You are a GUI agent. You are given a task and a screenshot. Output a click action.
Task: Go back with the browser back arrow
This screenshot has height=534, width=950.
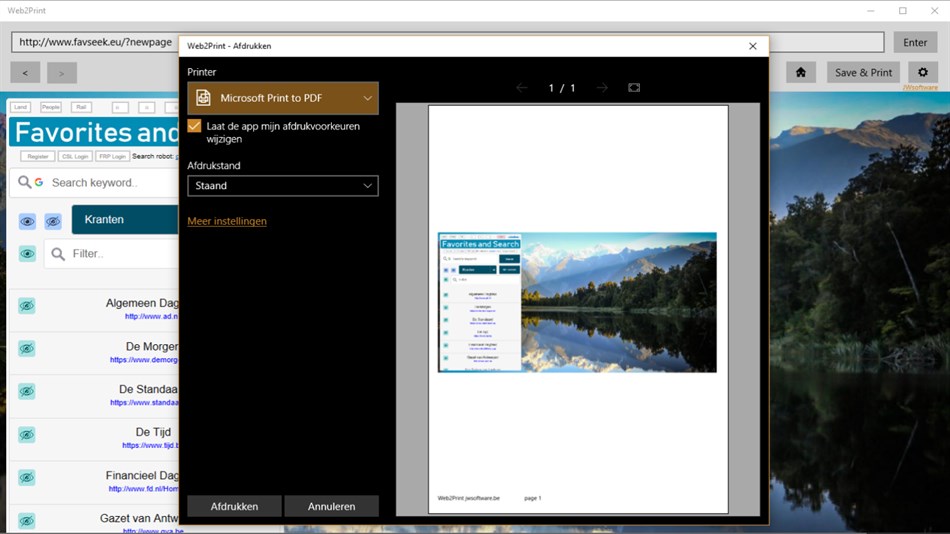pos(25,73)
